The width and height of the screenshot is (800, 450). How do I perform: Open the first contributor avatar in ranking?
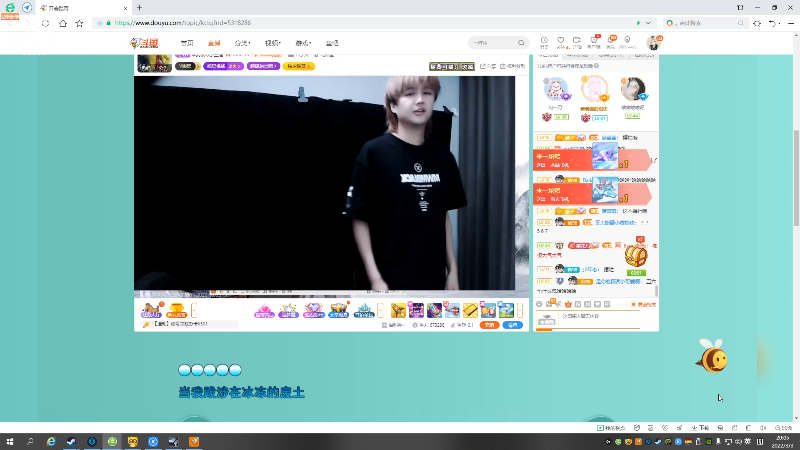click(x=556, y=89)
